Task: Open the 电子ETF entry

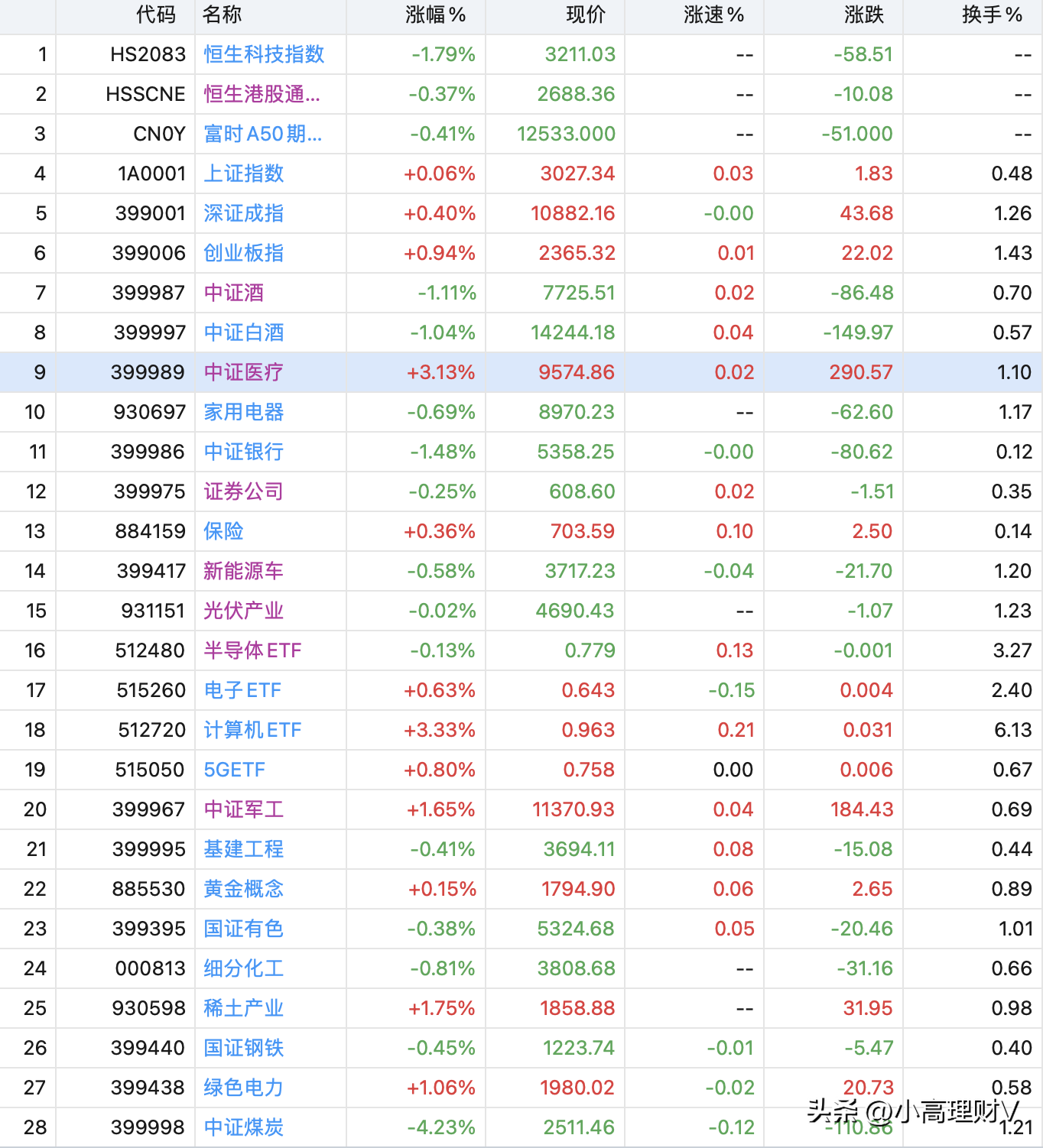Action: pyautogui.click(x=242, y=690)
